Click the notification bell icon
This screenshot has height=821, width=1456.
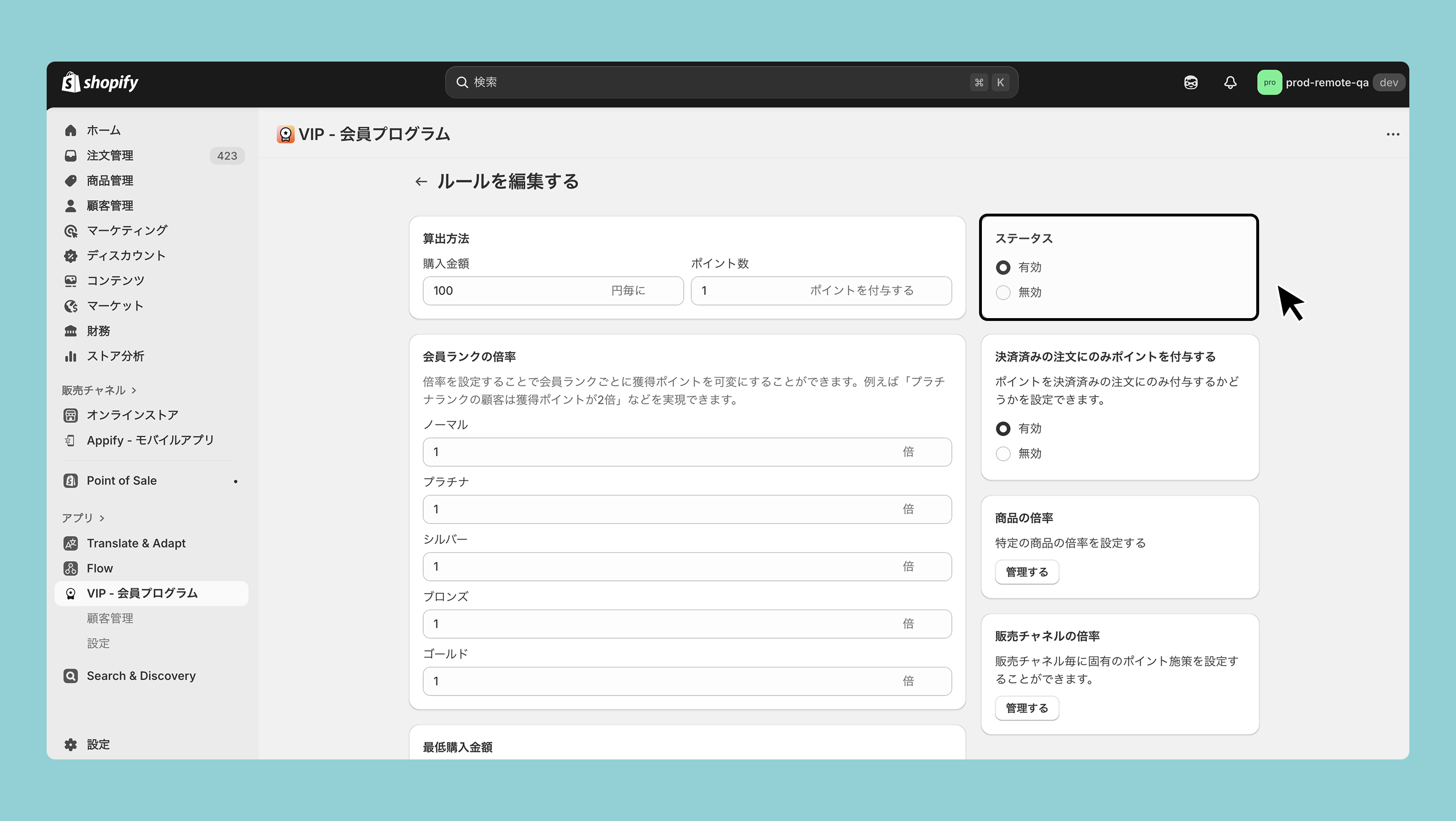click(1230, 83)
